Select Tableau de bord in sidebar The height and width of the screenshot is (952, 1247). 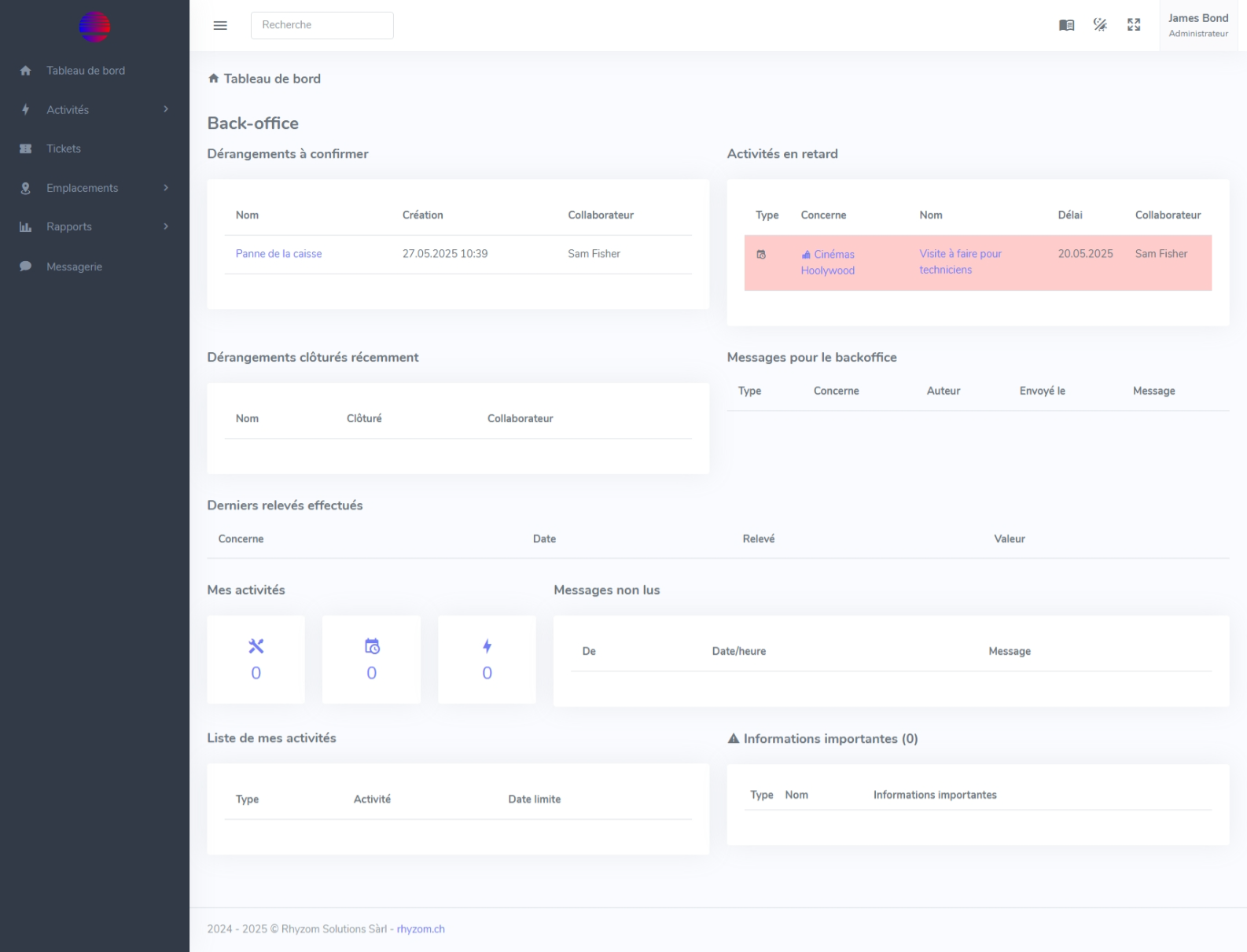(85, 71)
